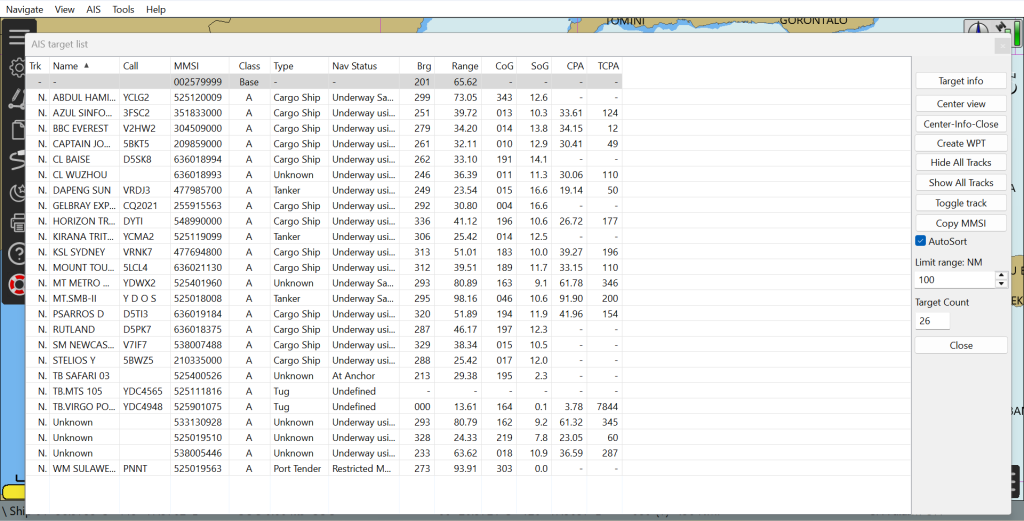Click the print chart icon

[17, 223]
